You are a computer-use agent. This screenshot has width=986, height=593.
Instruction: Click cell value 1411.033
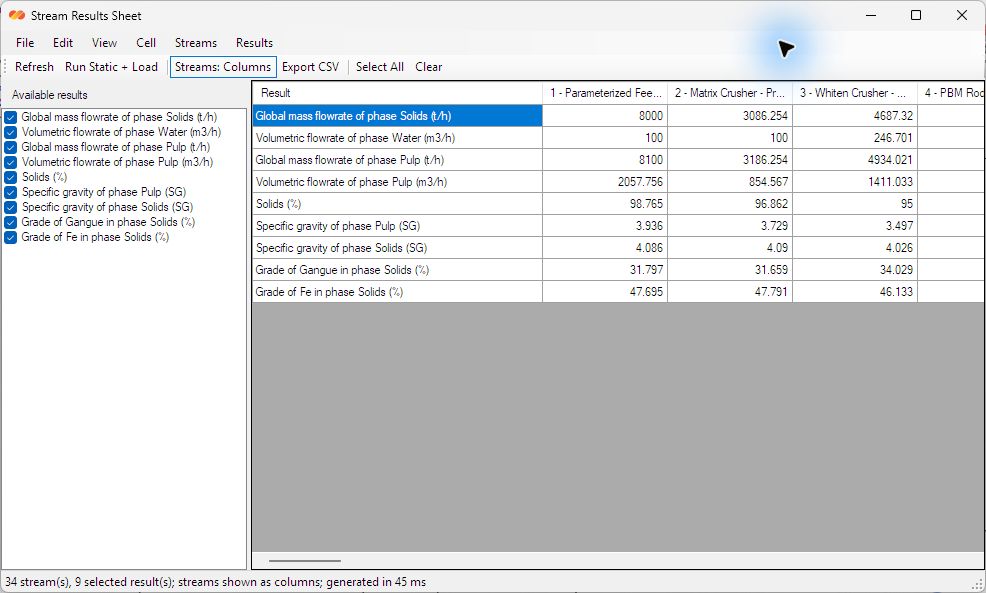tap(855, 182)
